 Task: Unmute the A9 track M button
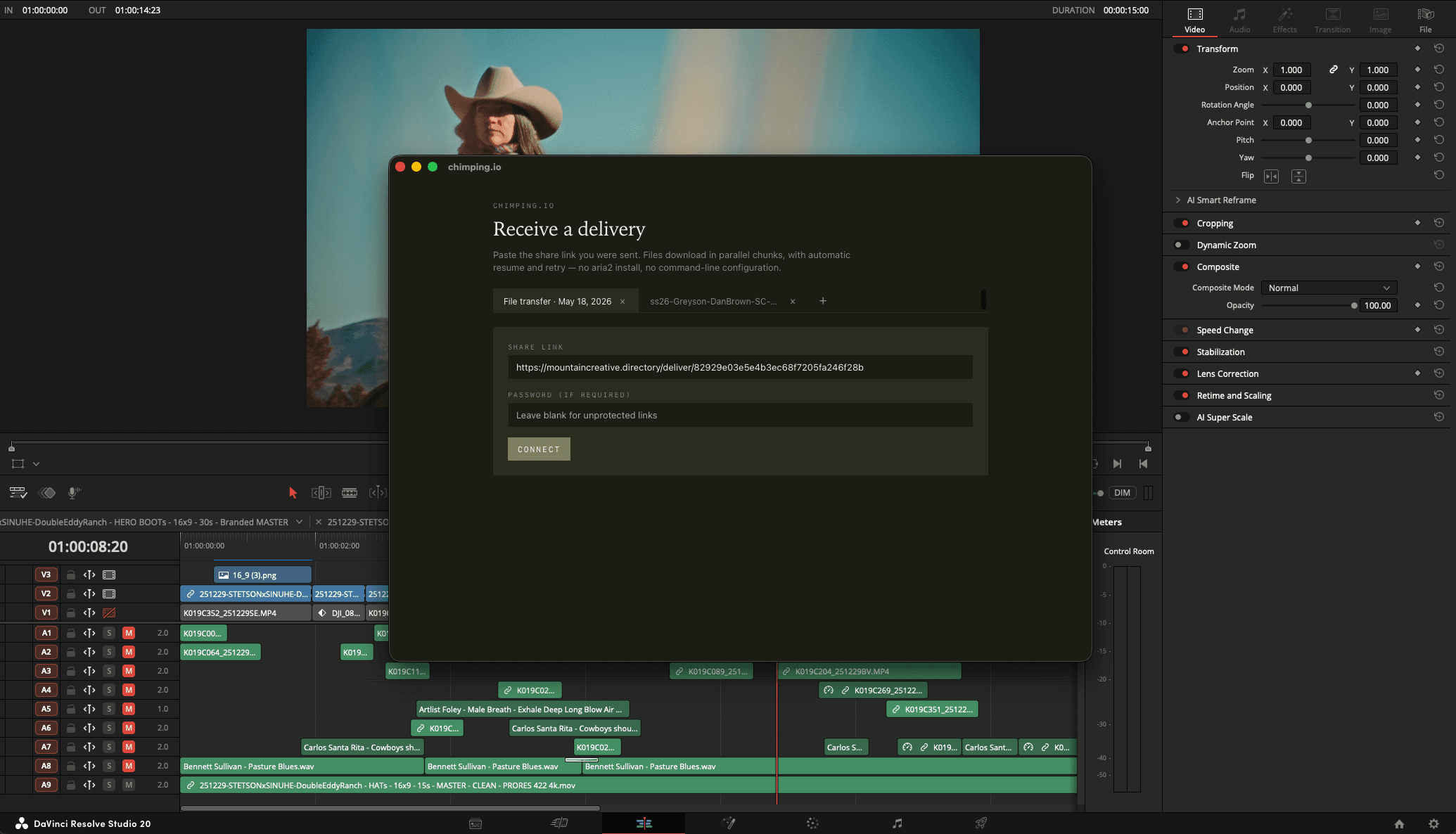[129, 785]
